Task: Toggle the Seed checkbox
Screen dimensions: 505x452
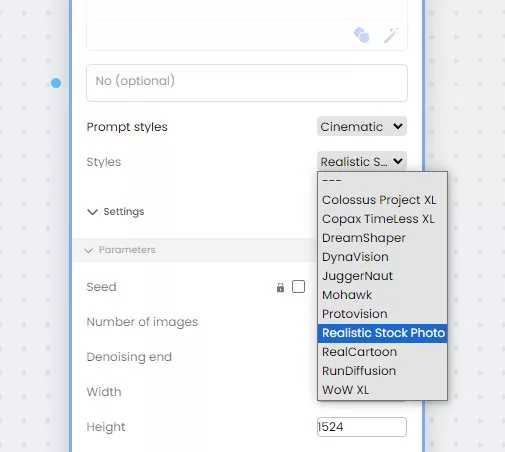Action: pos(298,287)
